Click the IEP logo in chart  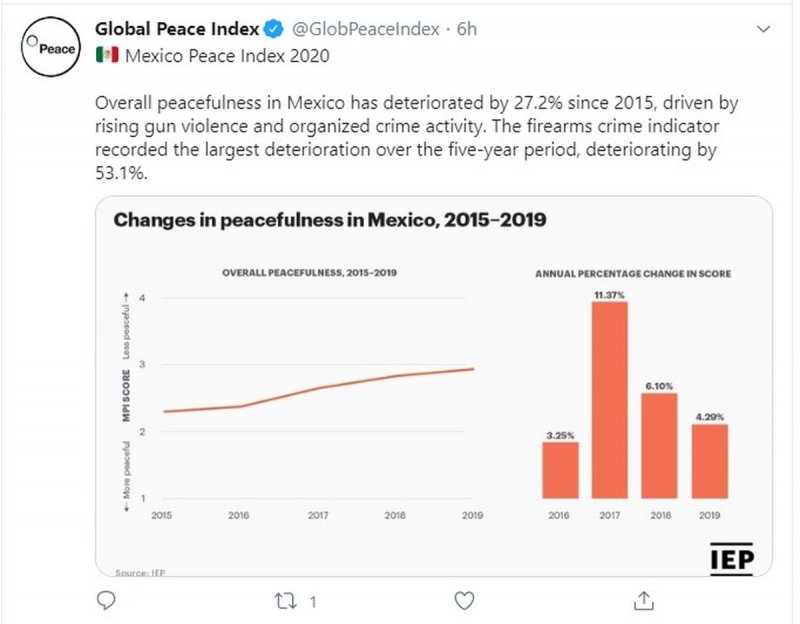pos(732,557)
